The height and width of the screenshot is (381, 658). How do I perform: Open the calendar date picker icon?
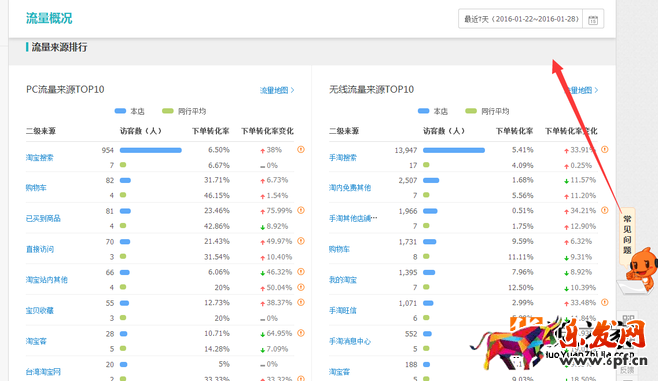click(x=593, y=19)
